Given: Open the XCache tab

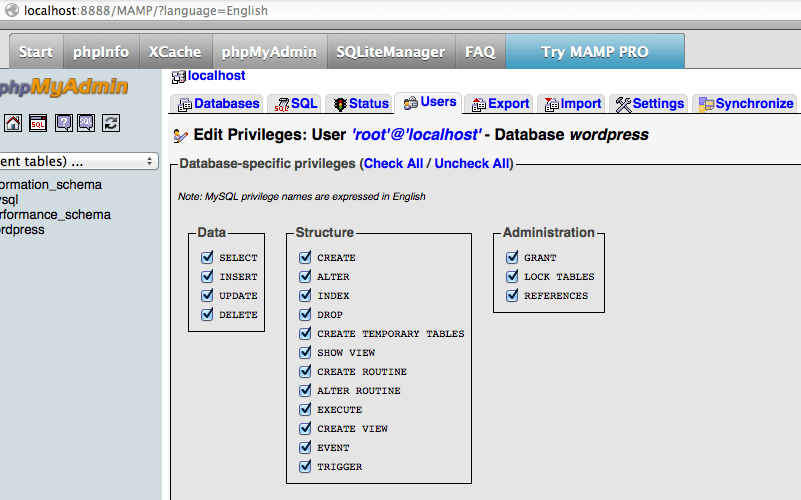Looking at the screenshot, I should [x=175, y=52].
